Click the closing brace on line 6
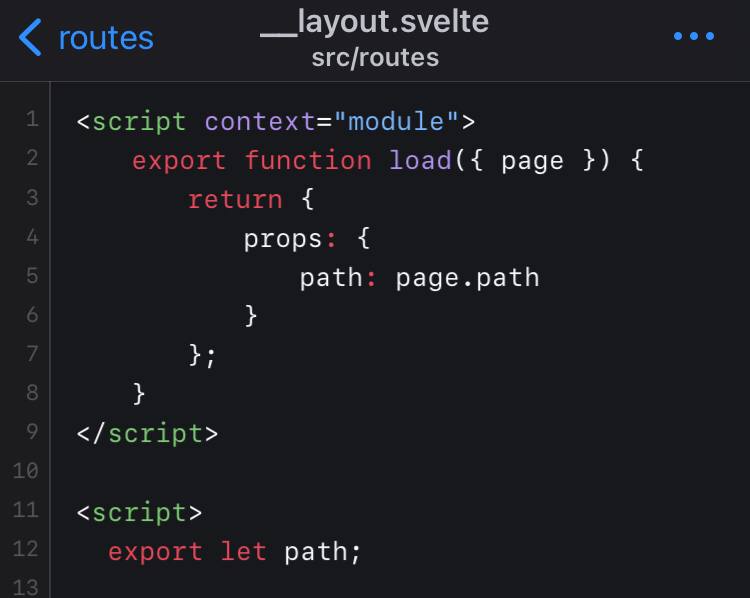This screenshot has height=598, width=750. (x=251, y=316)
